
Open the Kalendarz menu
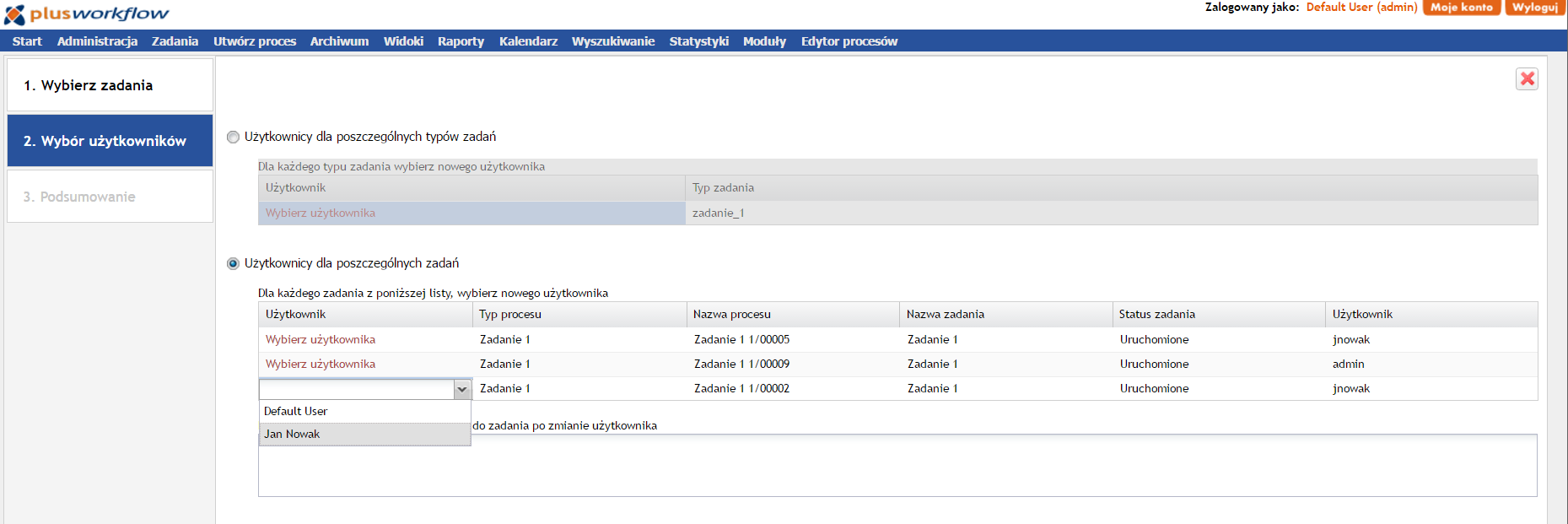coord(528,41)
